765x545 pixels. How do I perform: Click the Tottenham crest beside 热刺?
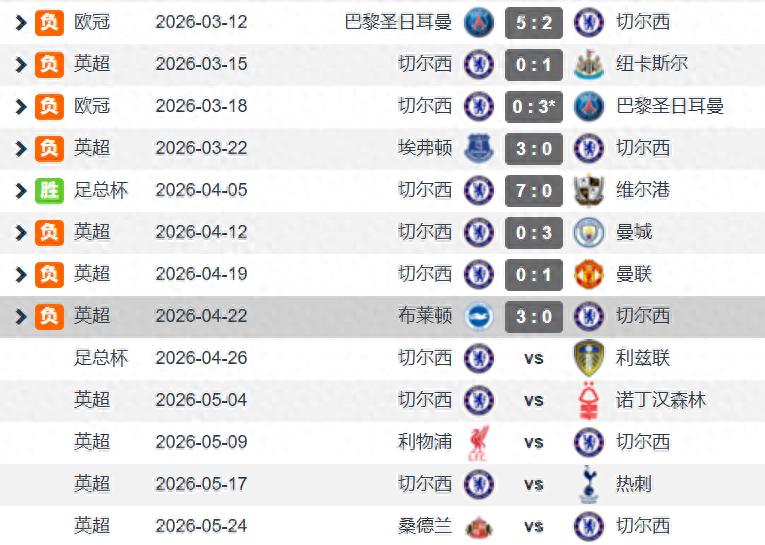pos(589,483)
